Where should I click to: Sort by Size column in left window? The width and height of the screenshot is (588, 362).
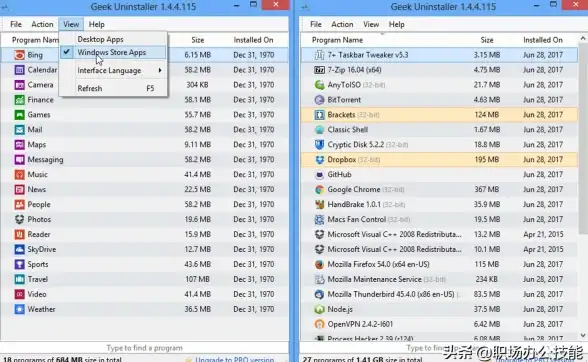198,40
